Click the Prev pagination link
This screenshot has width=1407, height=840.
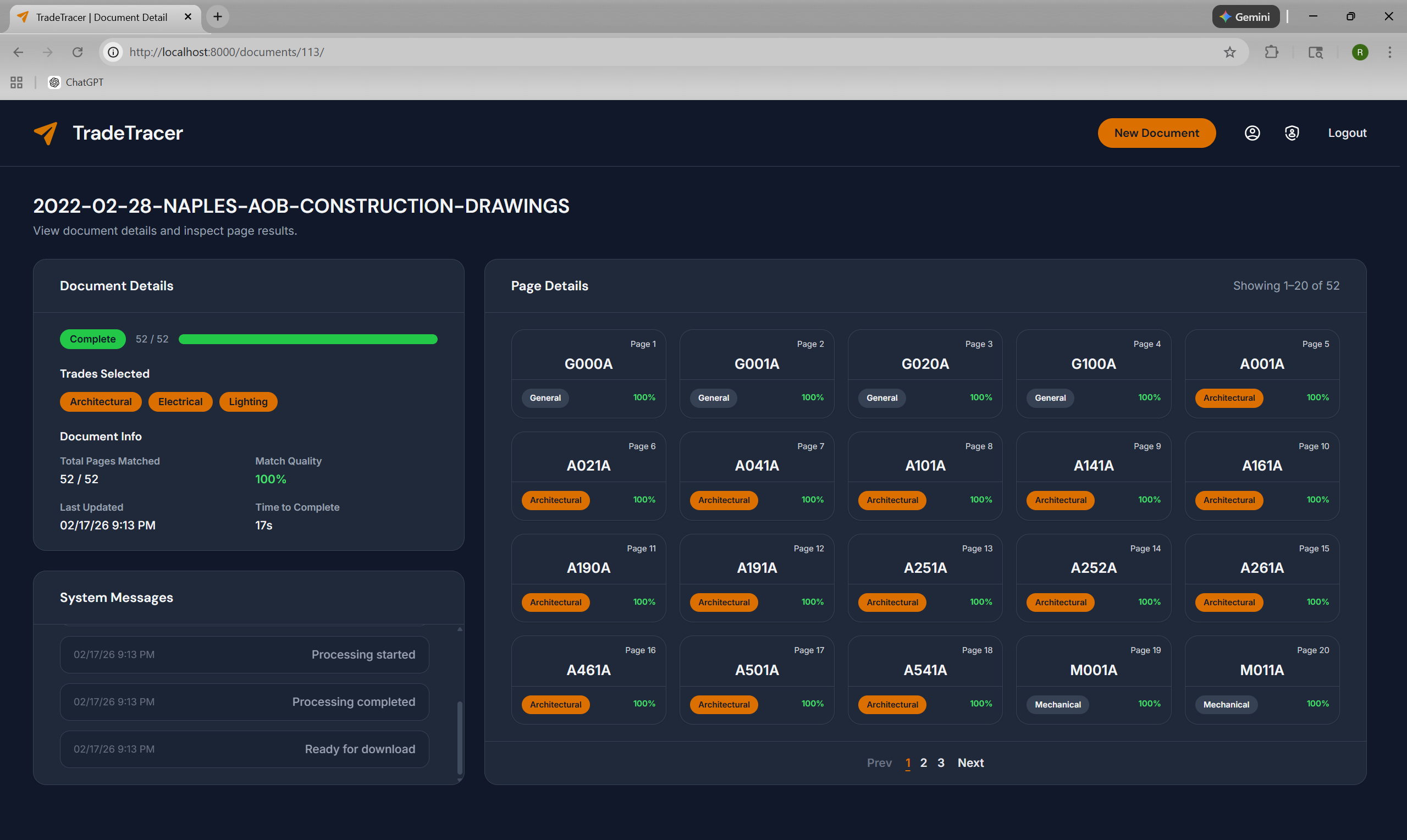[x=879, y=763]
